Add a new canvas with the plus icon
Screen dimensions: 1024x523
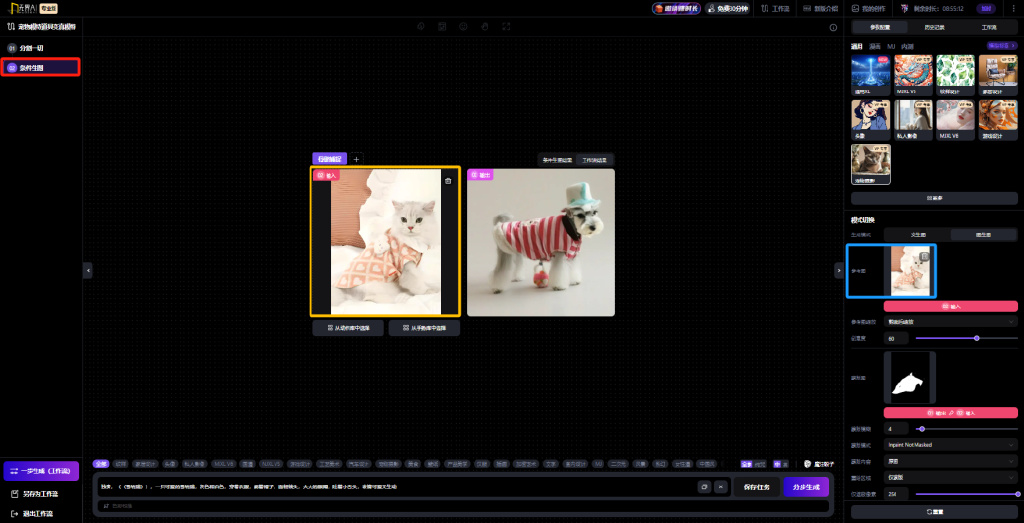pyautogui.click(x=356, y=159)
